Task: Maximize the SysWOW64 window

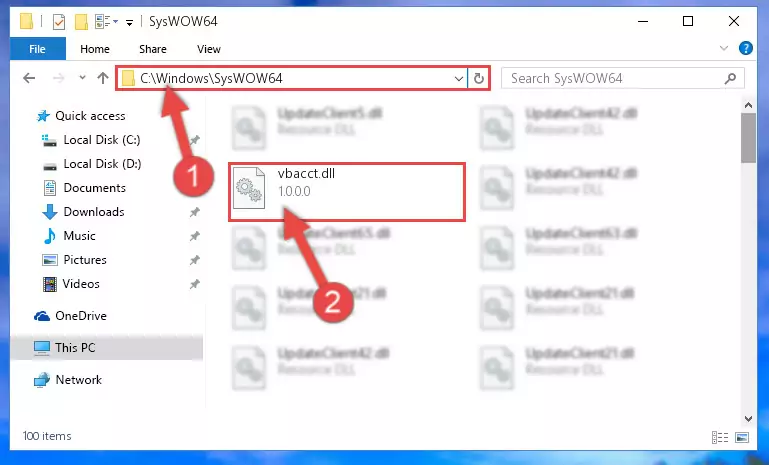Action: click(x=688, y=22)
